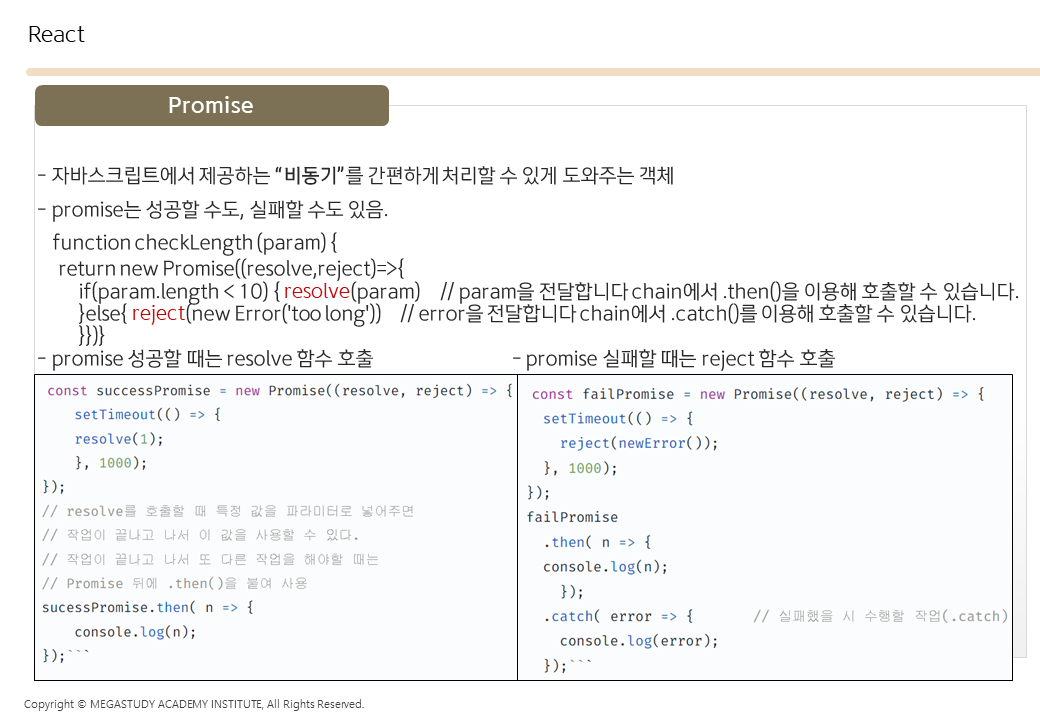Click "reject(newError());" code line

pyautogui.click(x=639, y=443)
